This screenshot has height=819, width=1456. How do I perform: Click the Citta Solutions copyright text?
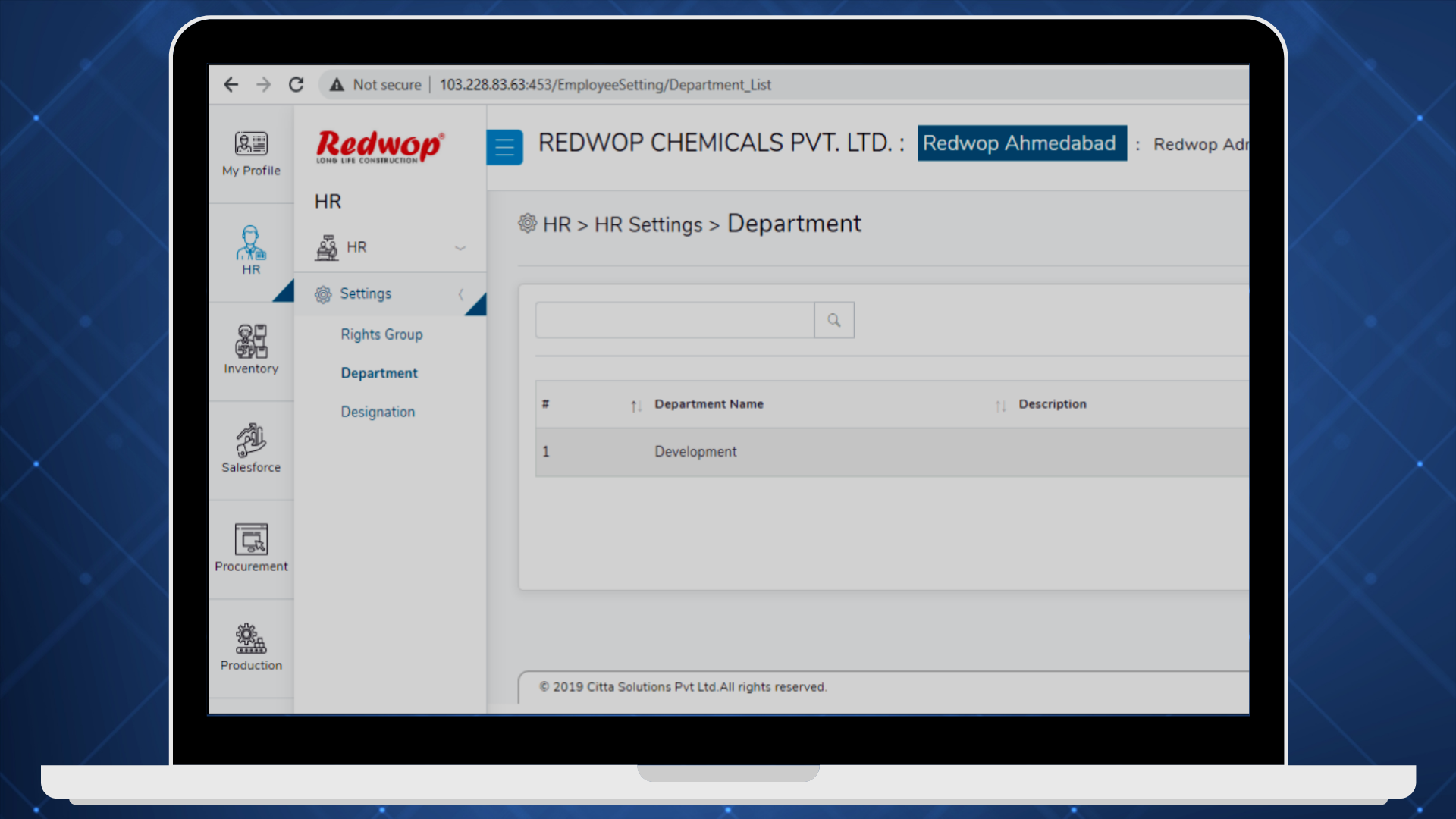(682, 687)
